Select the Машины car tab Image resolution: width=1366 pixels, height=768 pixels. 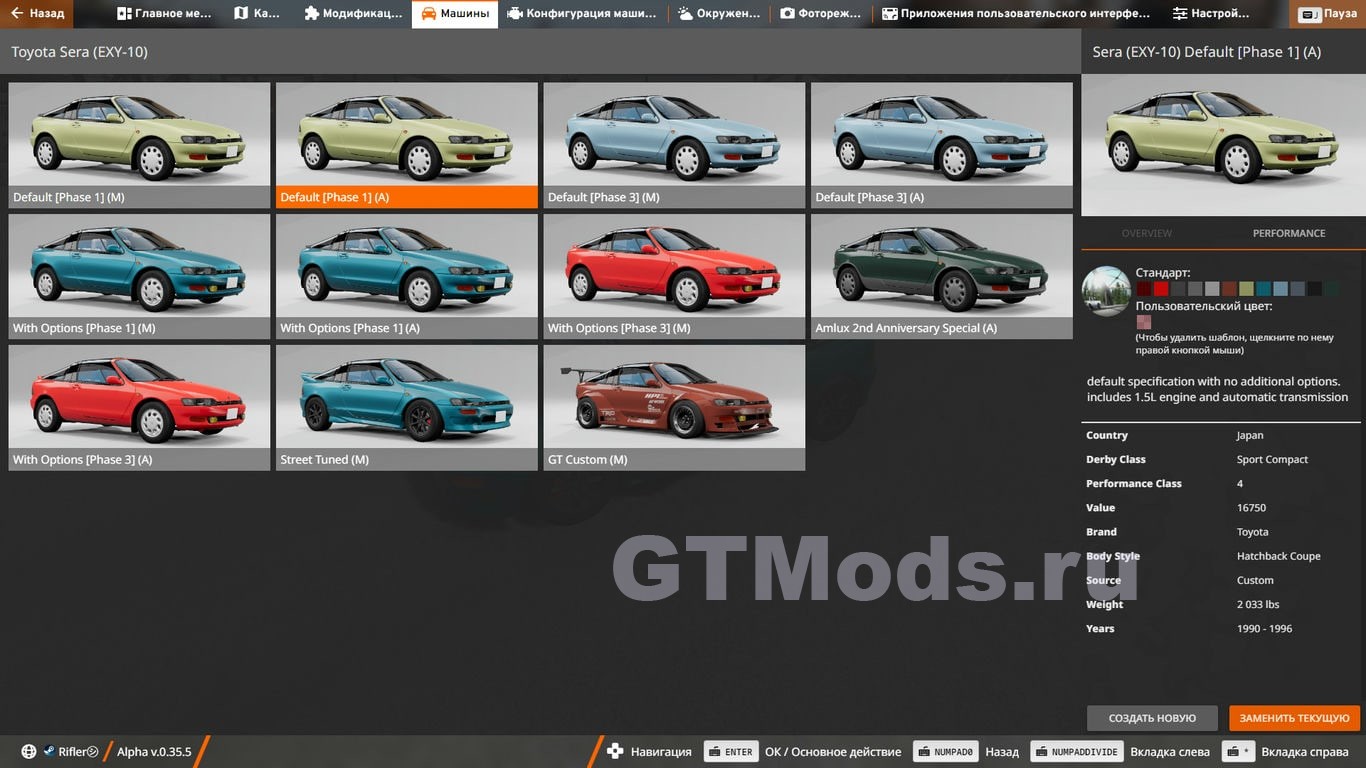(455, 14)
